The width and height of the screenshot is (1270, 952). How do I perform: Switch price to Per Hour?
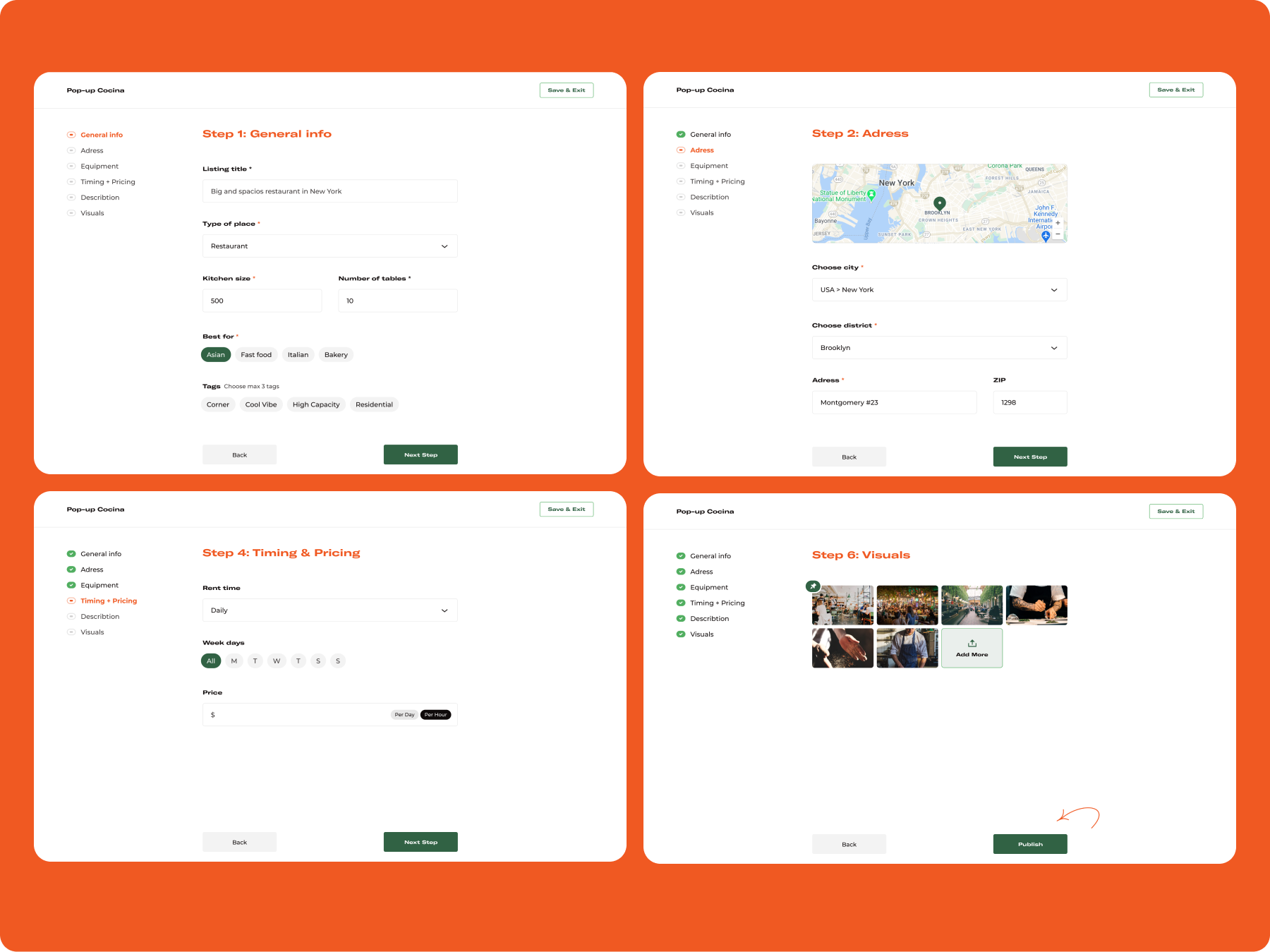(435, 715)
